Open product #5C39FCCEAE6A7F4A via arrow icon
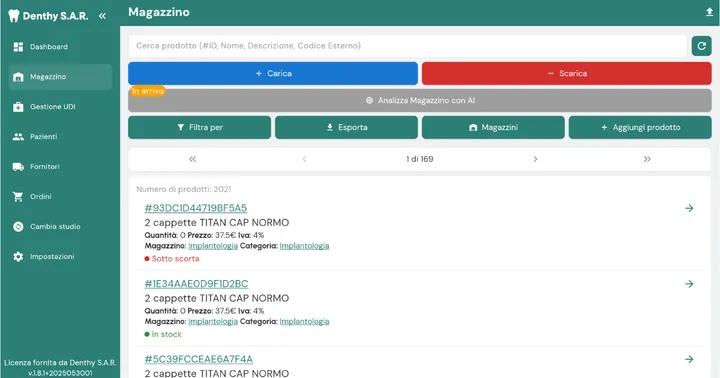Viewport: 720px width, 378px height. coord(689,359)
